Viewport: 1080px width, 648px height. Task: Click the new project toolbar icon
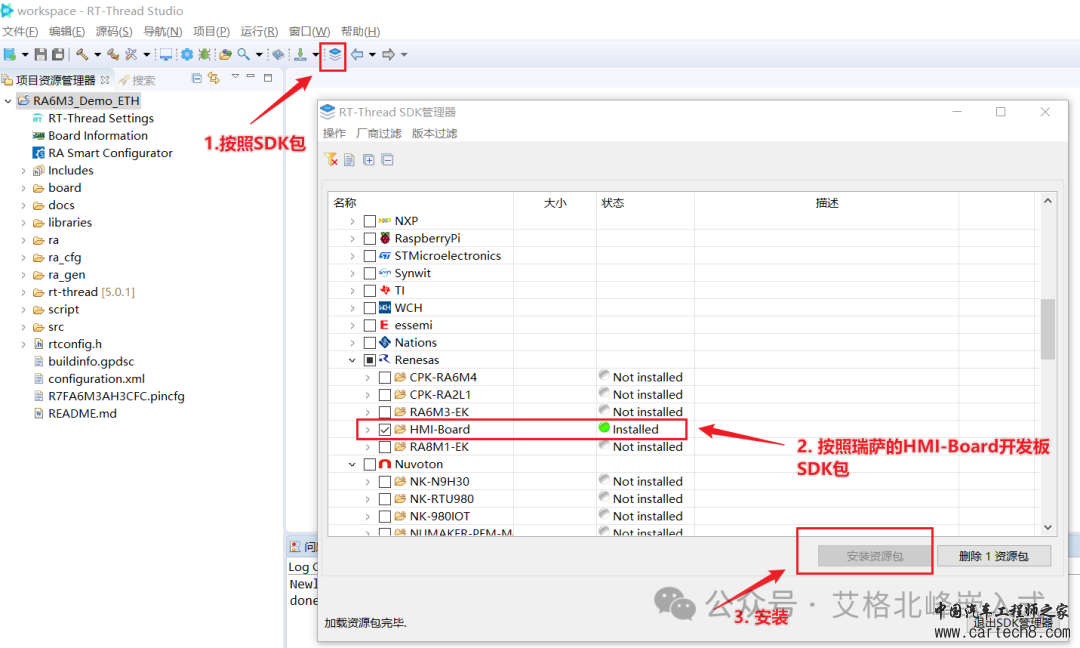(x=10, y=54)
